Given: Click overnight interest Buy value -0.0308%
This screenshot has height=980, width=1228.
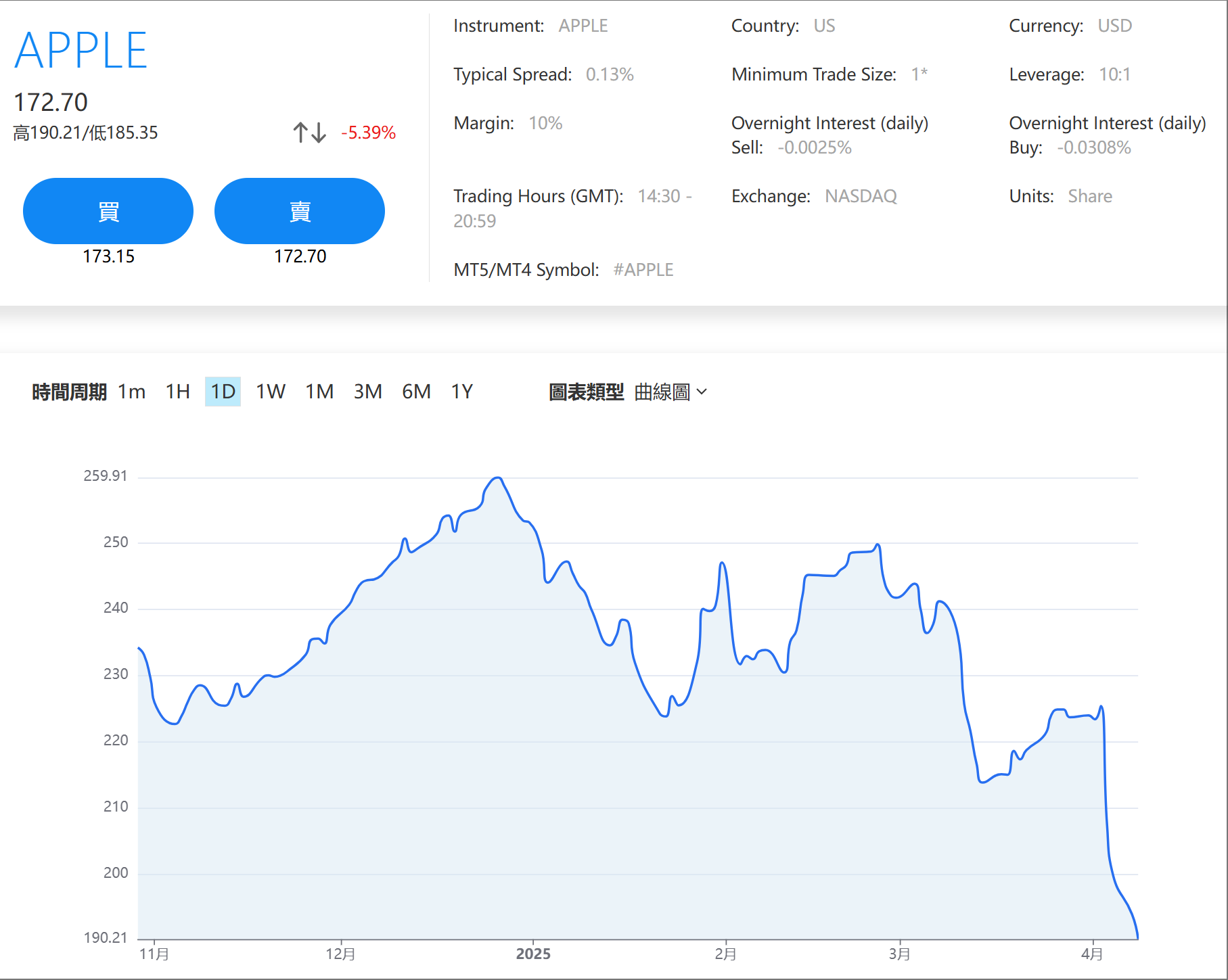Looking at the screenshot, I should coord(1093,147).
